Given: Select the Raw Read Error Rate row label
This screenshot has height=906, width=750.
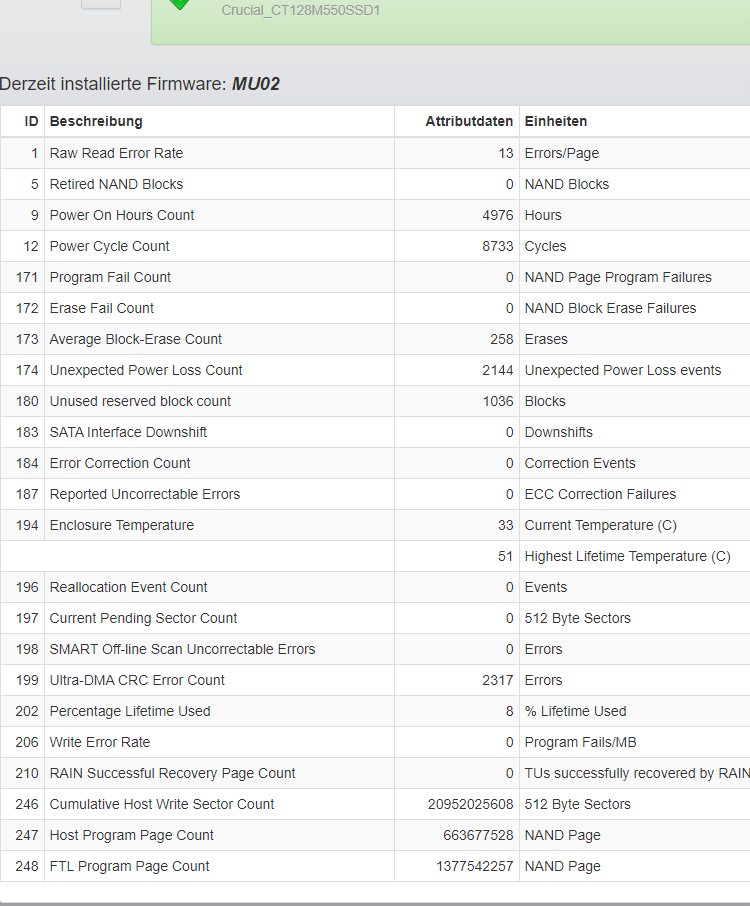Looking at the screenshot, I should pyautogui.click(x=116, y=153).
